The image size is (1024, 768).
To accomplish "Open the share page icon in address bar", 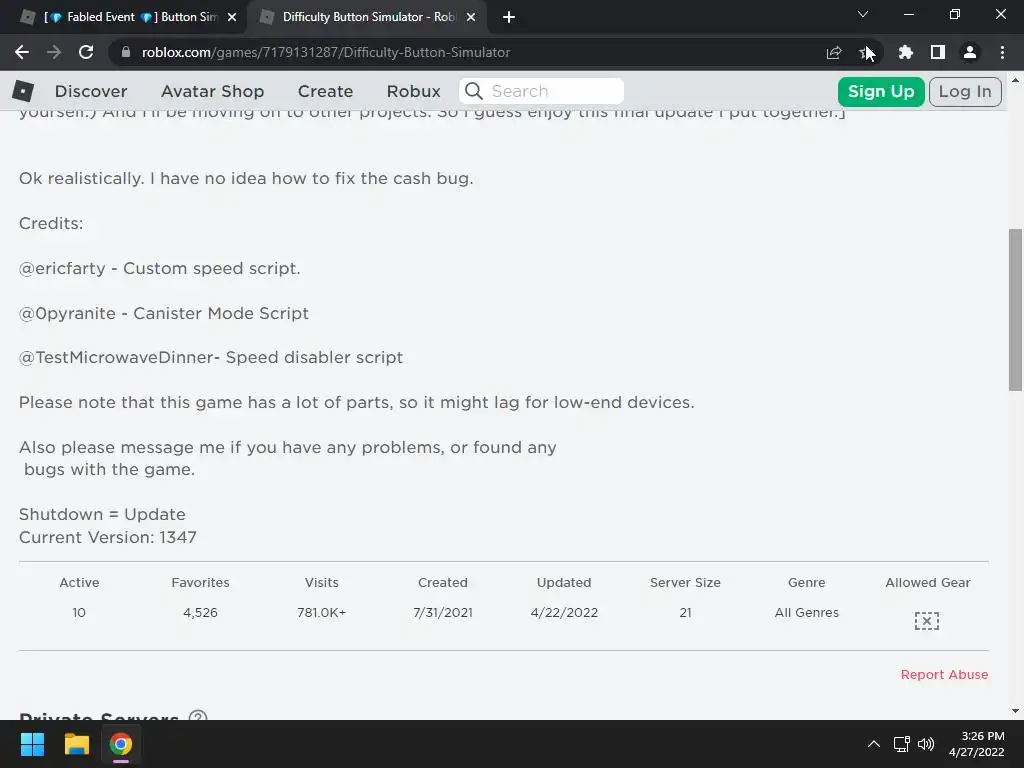I will (x=833, y=52).
